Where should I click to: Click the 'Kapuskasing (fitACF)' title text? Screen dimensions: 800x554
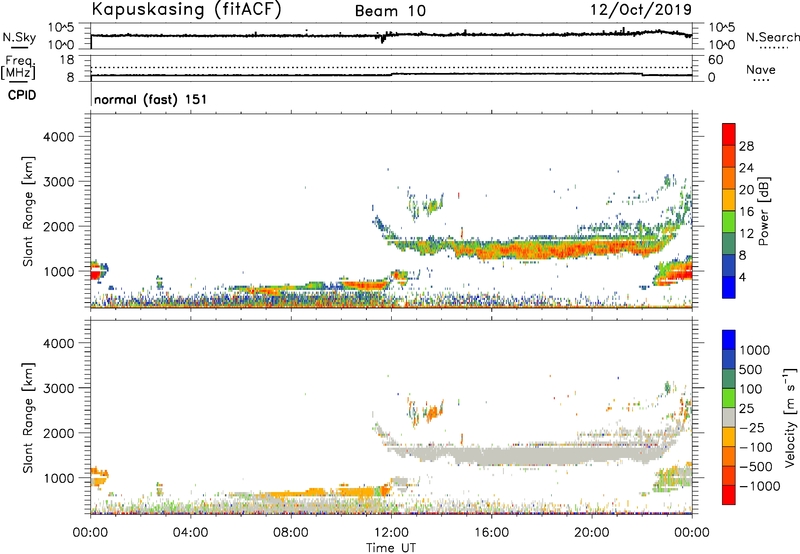tap(186, 9)
